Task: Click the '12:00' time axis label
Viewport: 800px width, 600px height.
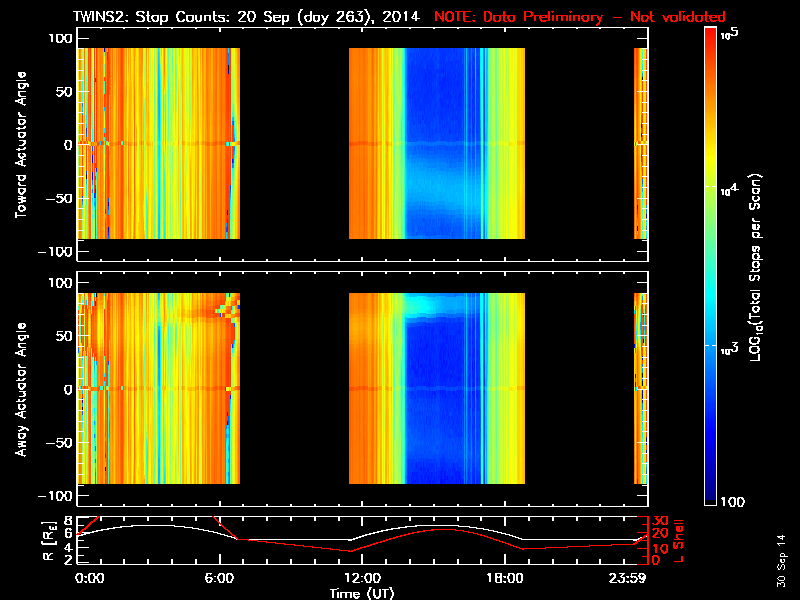Action: coord(362,579)
